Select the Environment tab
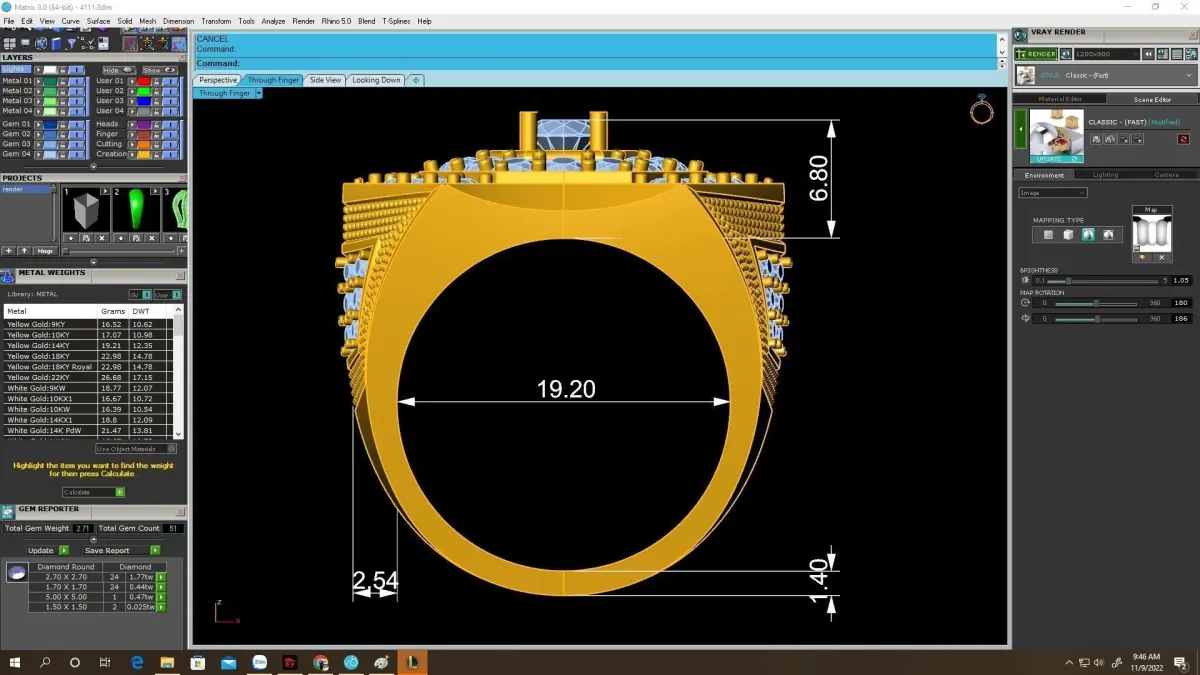 (1044, 175)
